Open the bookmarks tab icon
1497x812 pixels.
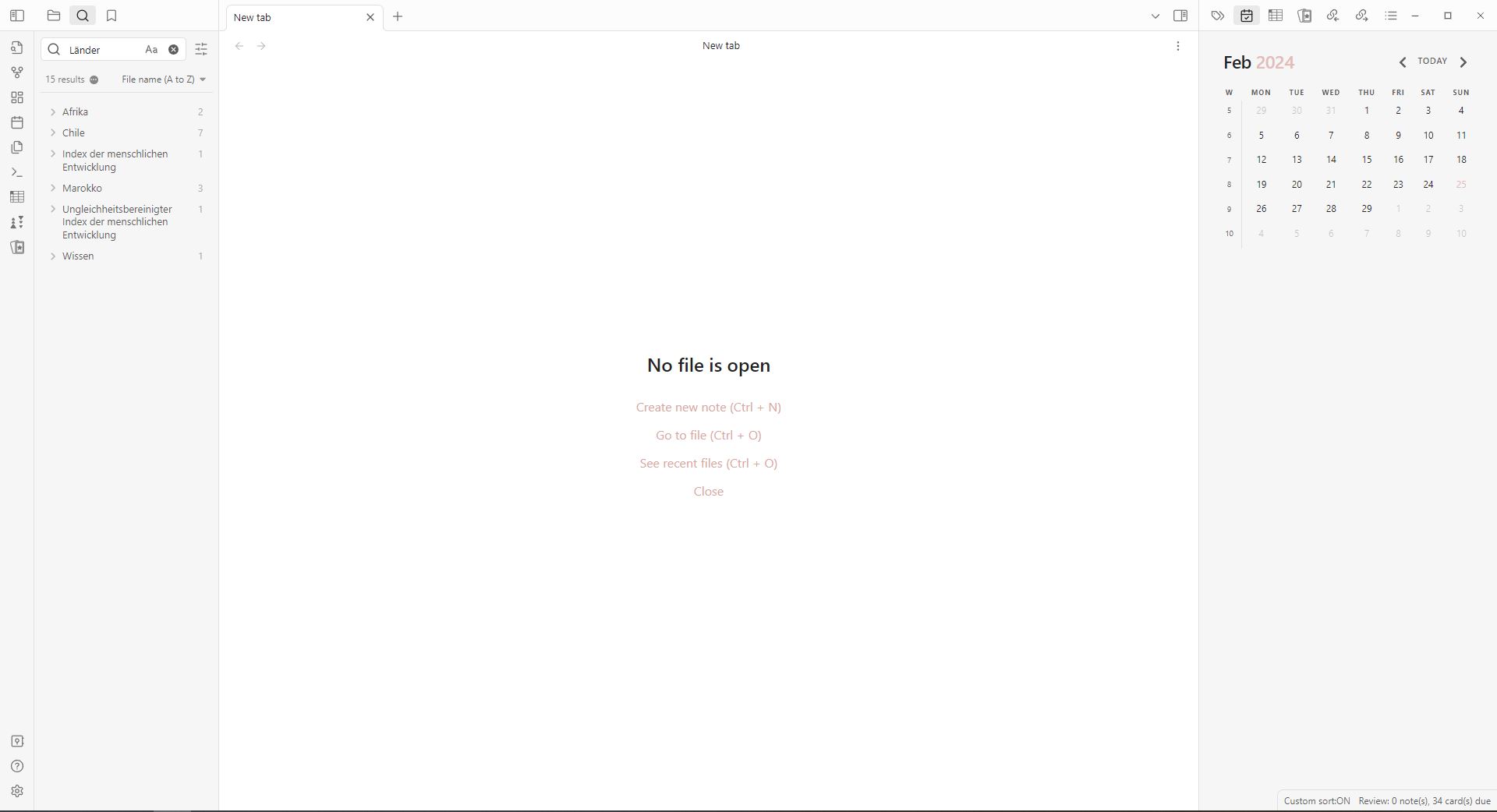coord(111,16)
